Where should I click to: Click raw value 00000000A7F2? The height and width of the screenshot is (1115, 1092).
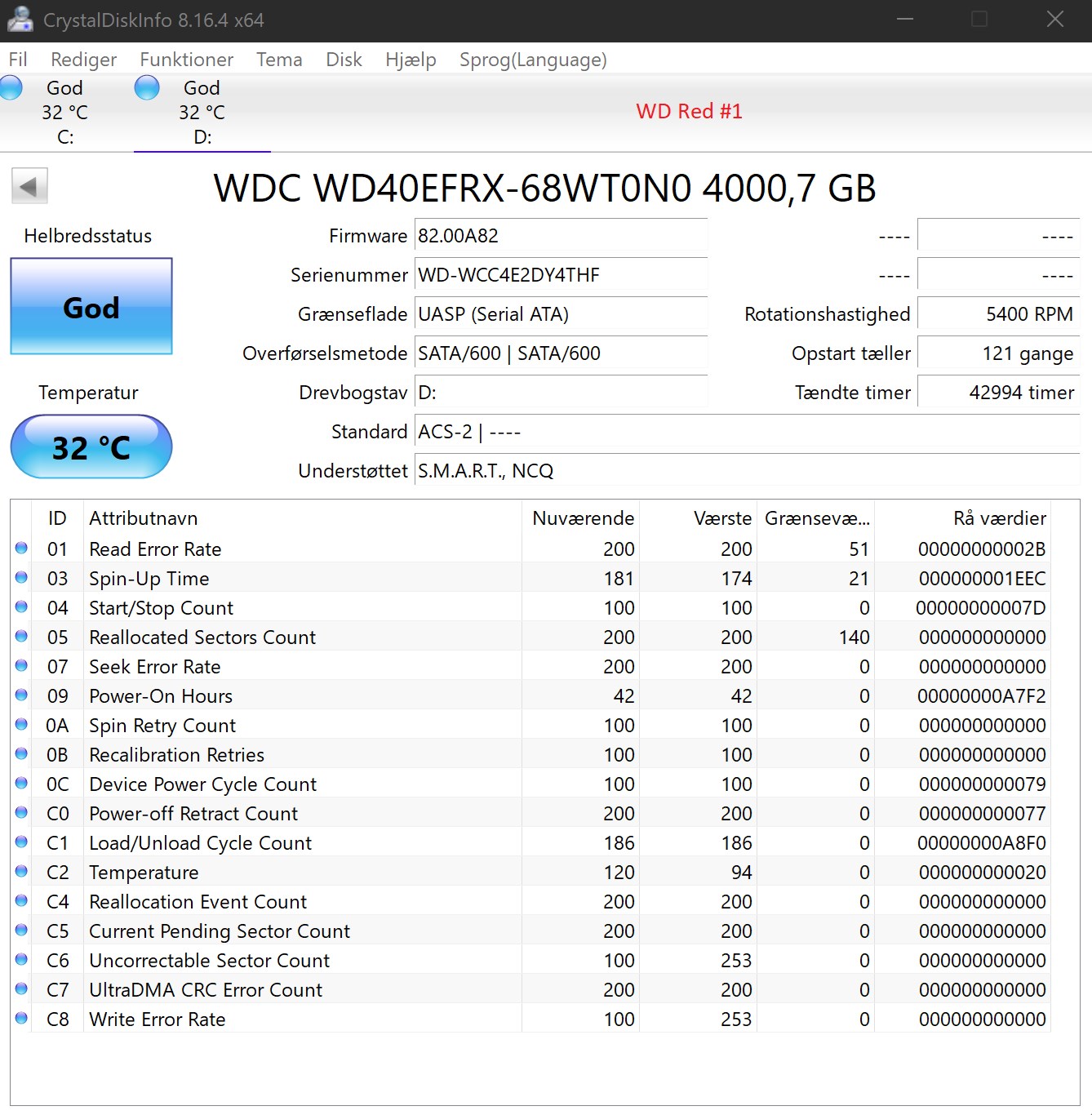point(981,696)
